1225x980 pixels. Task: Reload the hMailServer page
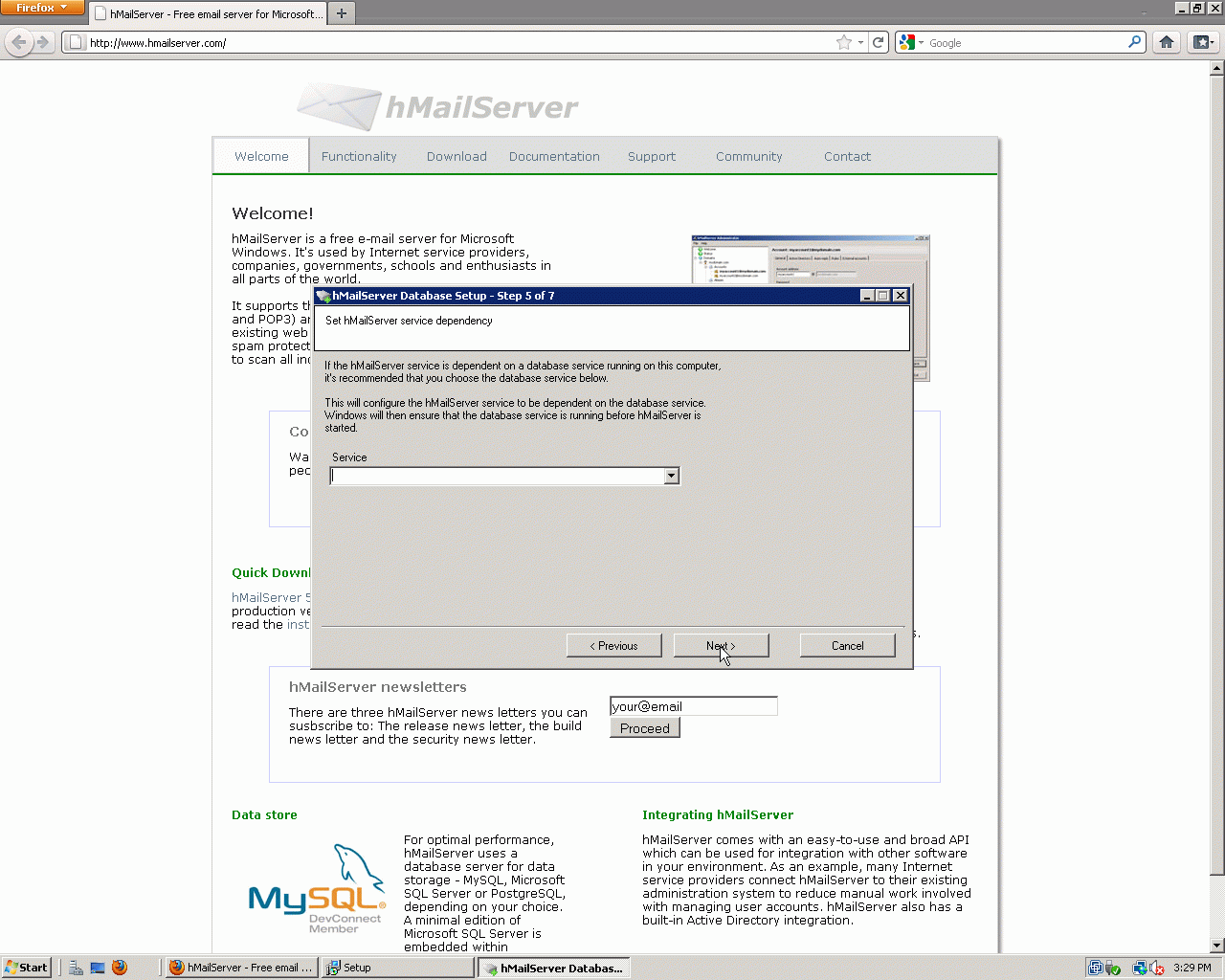coord(878,42)
